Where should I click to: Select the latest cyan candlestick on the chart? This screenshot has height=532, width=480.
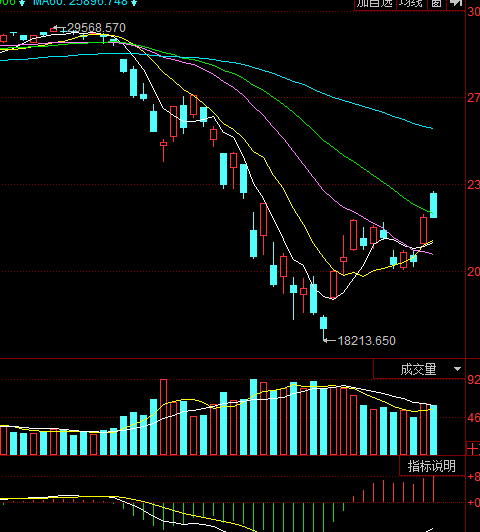pyautogui.click(x=434, y=205)
